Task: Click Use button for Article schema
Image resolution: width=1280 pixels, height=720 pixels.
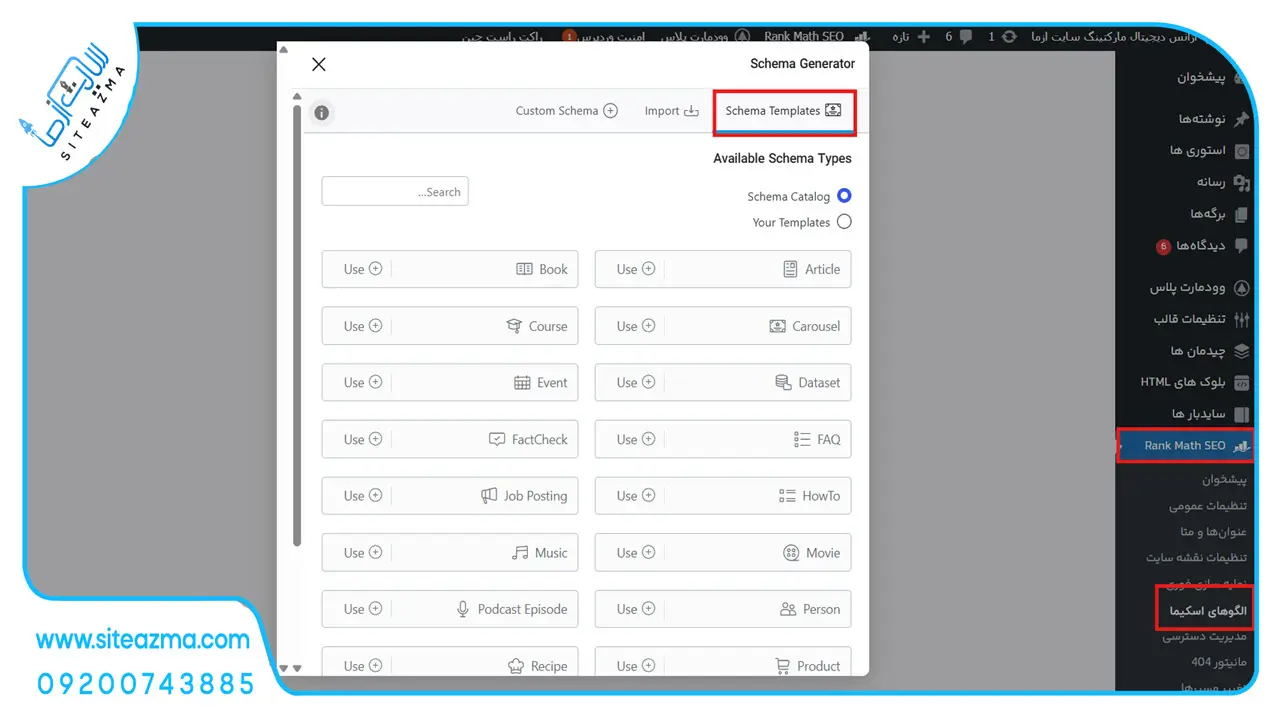Action: pyautogui.click(x=636, y=269)
